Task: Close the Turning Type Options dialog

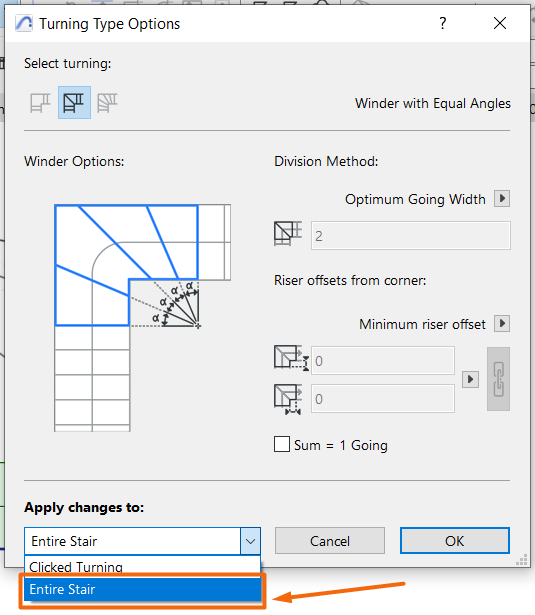Action: 500,24
